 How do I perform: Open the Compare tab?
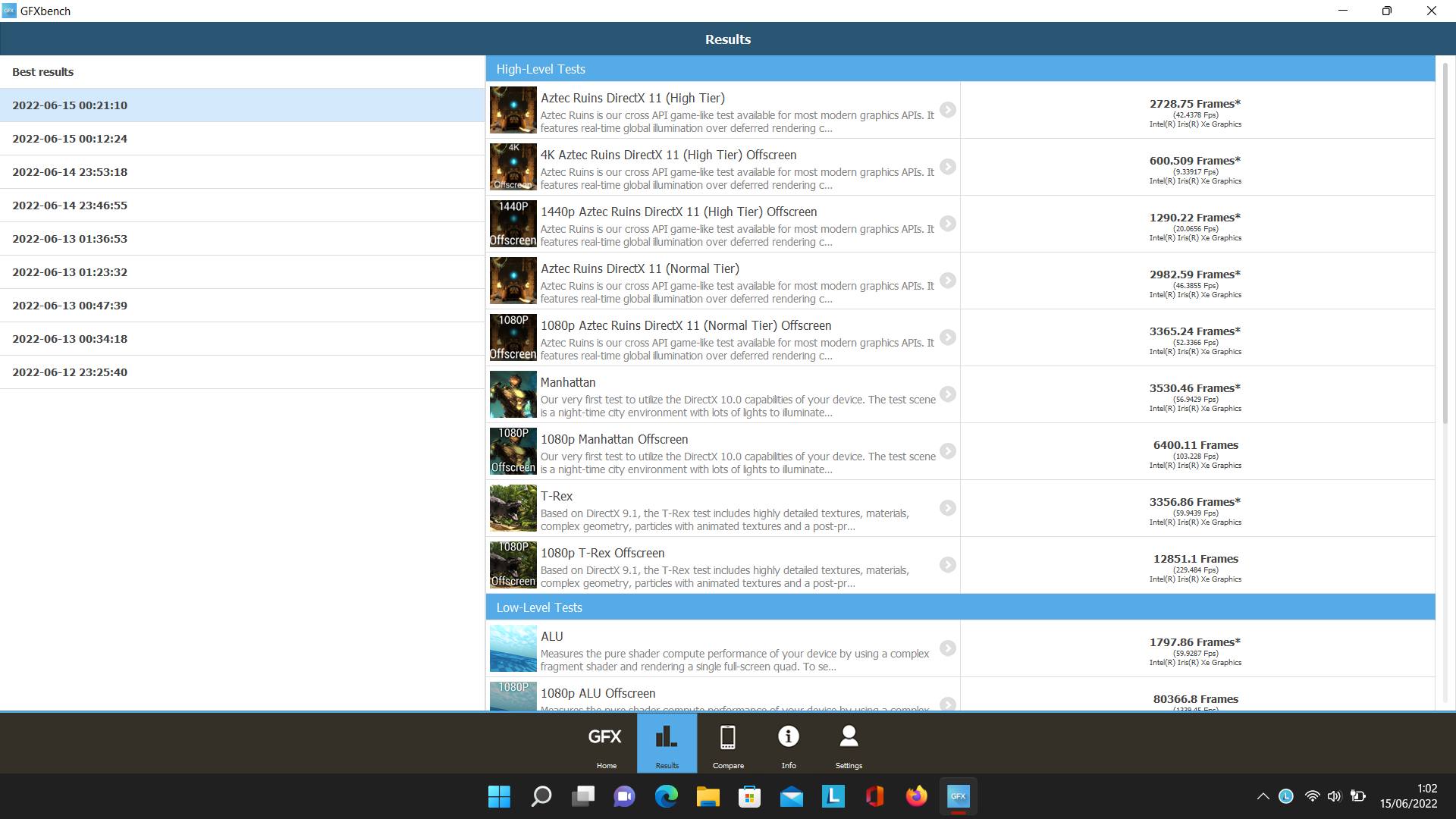(x=728, y=744)
